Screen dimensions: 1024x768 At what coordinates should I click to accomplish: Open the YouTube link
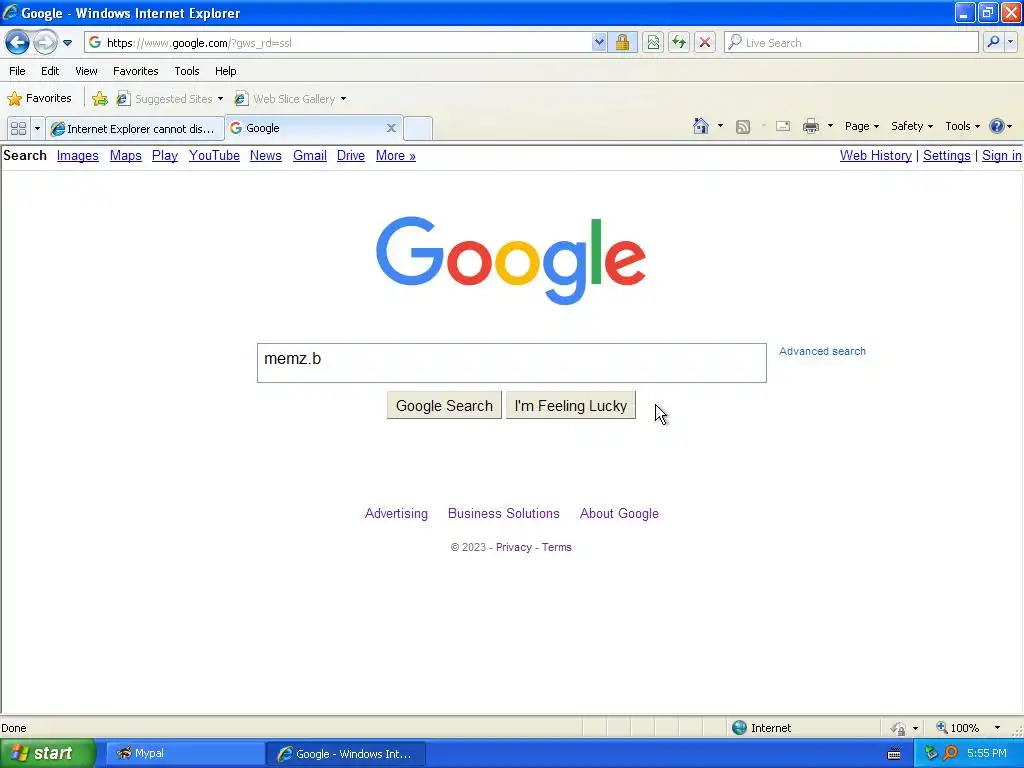[x=214, y=155]
